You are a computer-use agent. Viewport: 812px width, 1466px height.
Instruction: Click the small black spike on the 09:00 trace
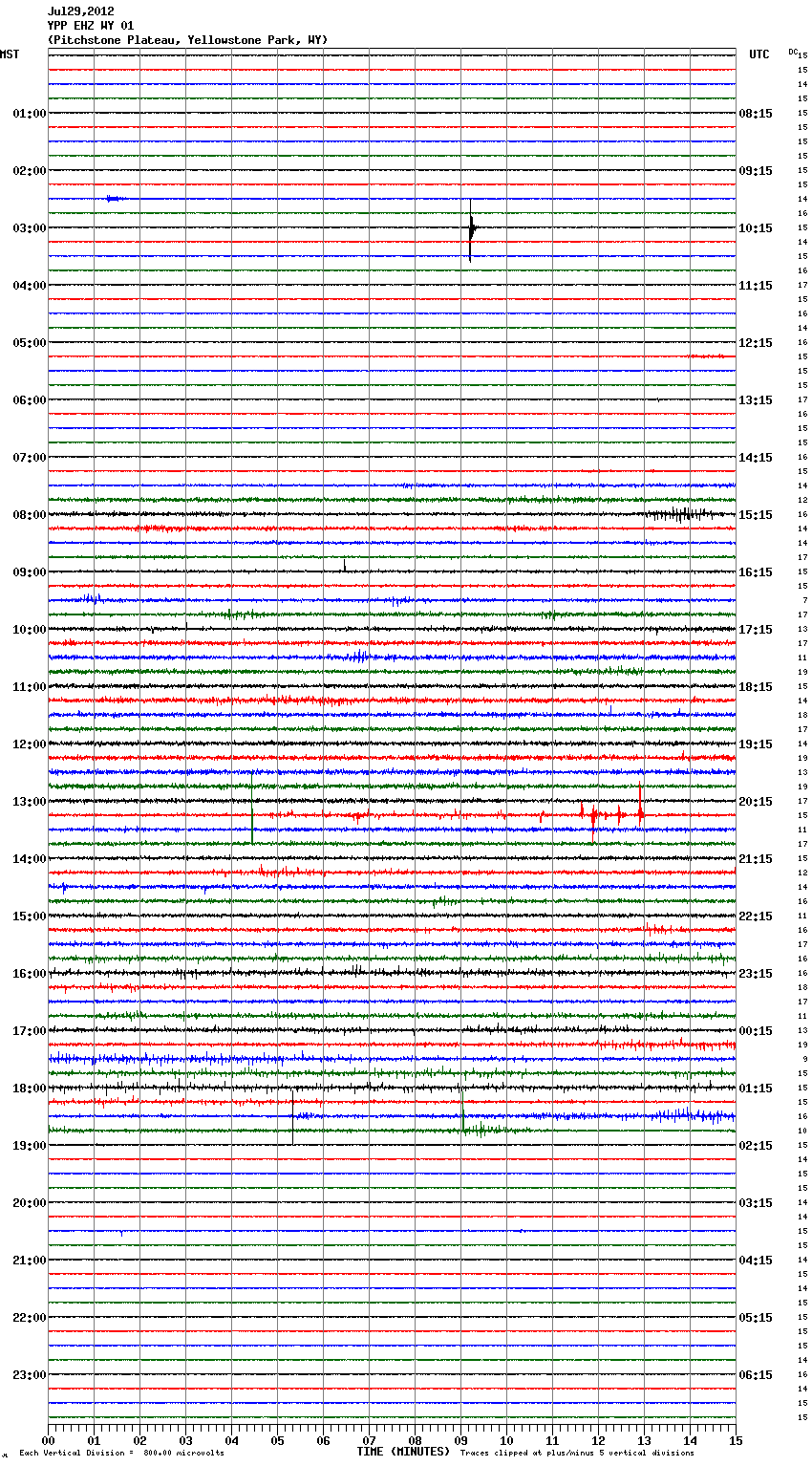point(345,566)
